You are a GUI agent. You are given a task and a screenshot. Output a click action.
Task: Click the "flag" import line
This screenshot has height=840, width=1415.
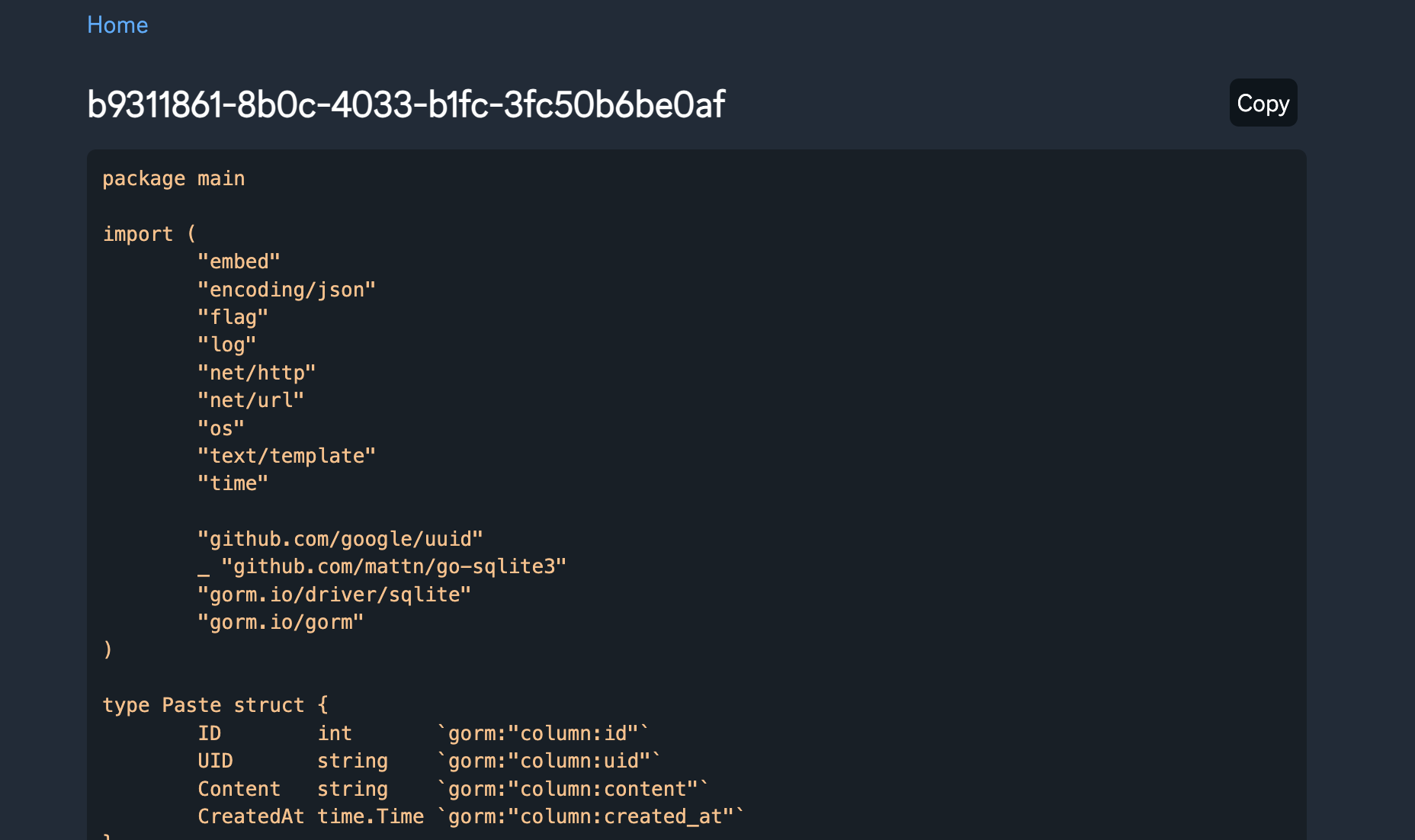click(x=233, y=317)
